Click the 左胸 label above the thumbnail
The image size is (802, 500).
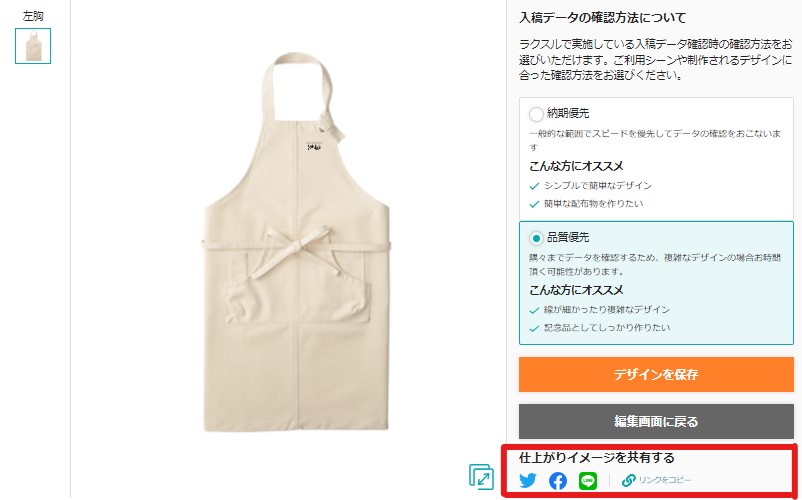click(x=33, y=16)
